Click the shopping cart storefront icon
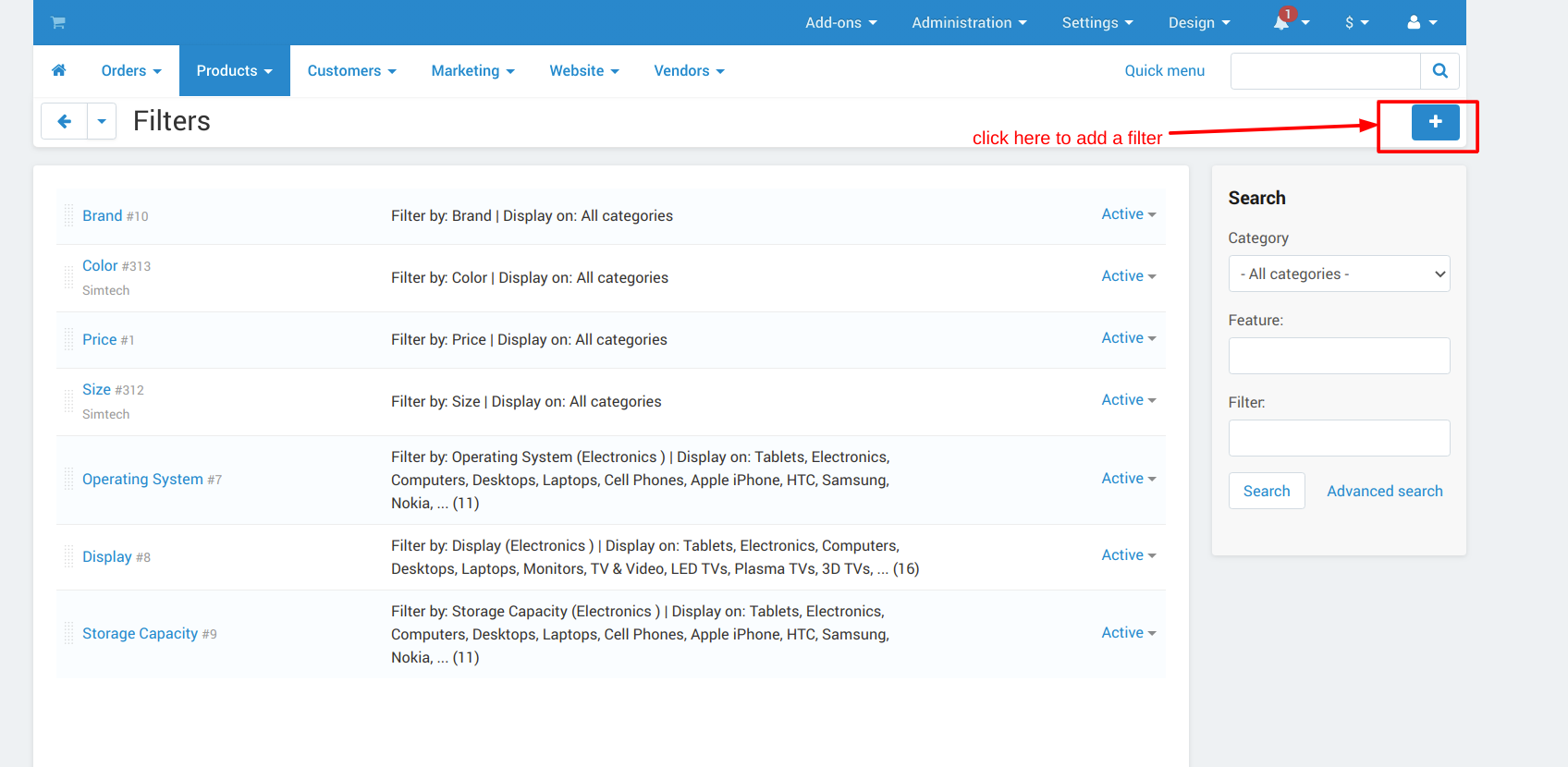Image resolution: width=1568 pixels, height=767 pixels. (58, 23)
